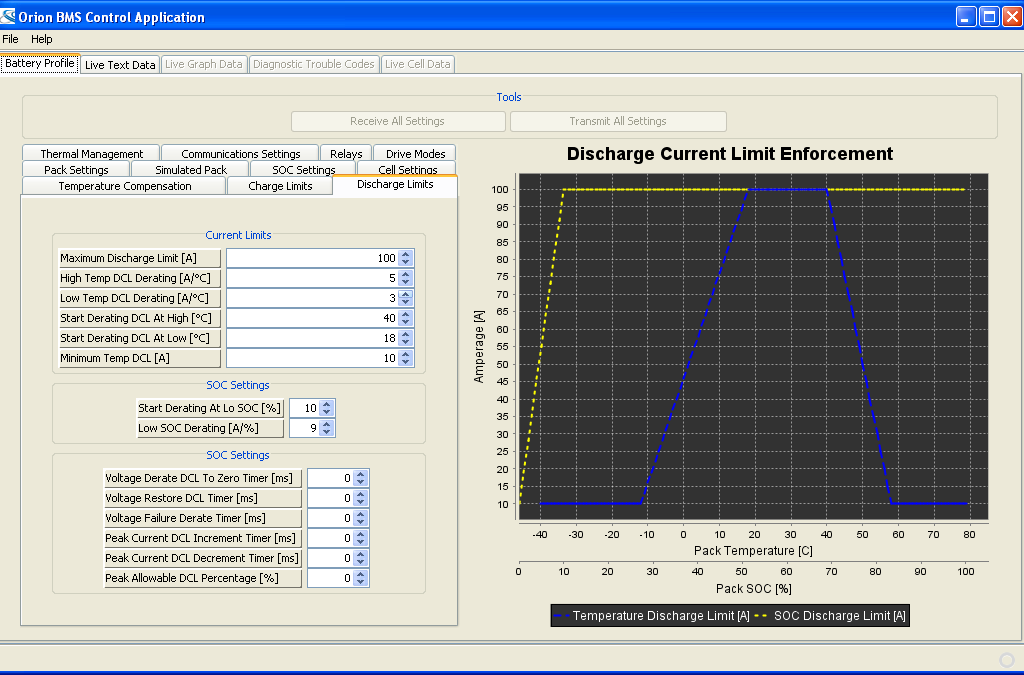The width and height of the screenshot is (1024, 675).
Task: Increase Voltage Derate DCL To Zero Timer
Action: click(361, 474)
